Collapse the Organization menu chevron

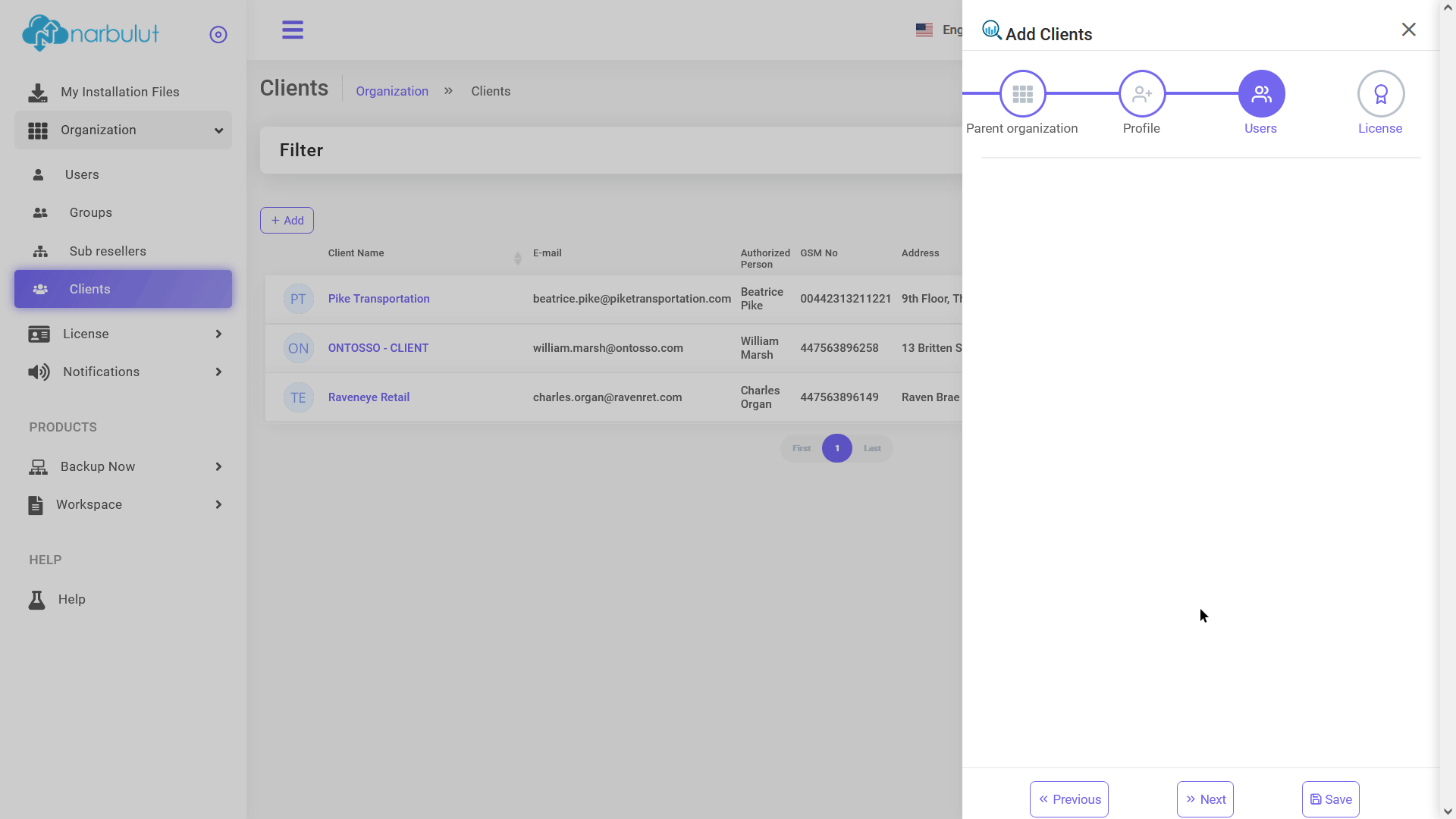click(218, 130)
